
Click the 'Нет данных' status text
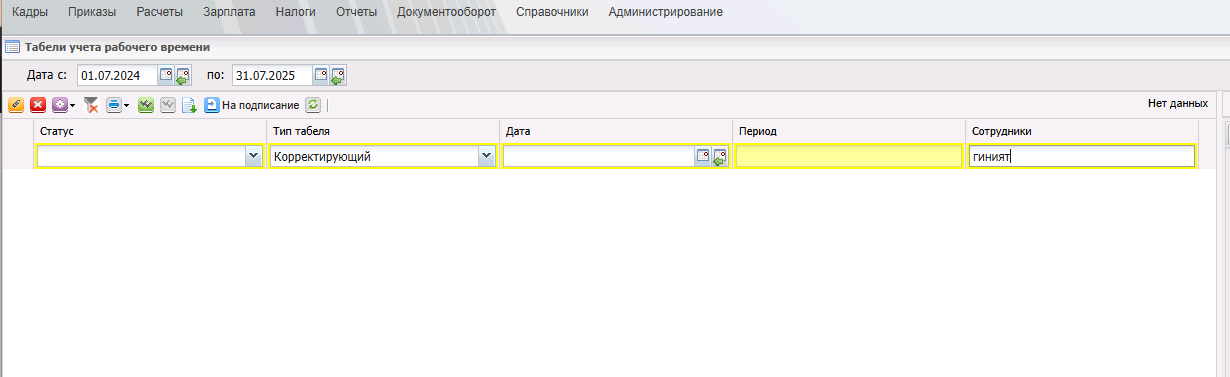click(1178, 103)
